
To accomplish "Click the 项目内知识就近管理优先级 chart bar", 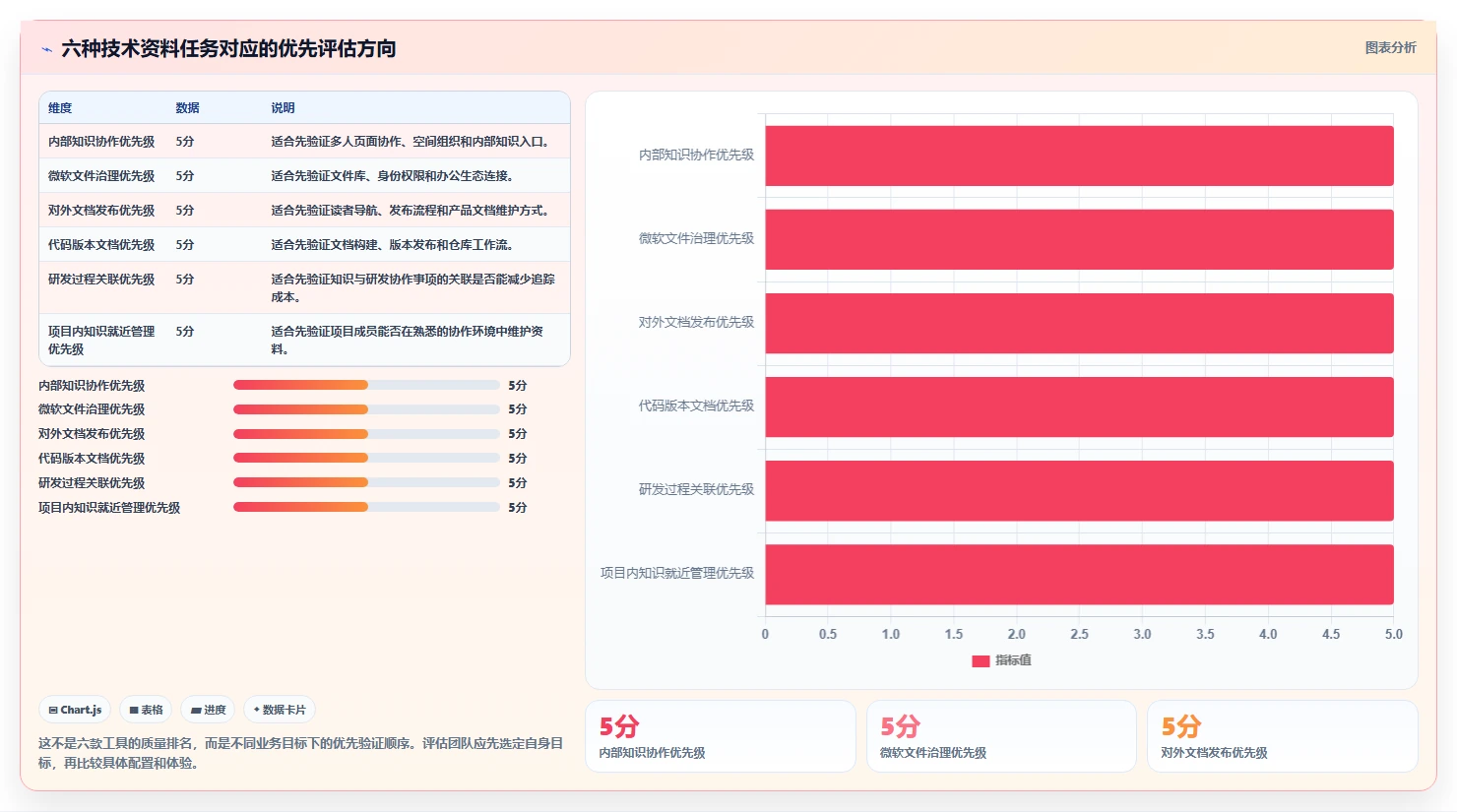I will point(1079,574).
